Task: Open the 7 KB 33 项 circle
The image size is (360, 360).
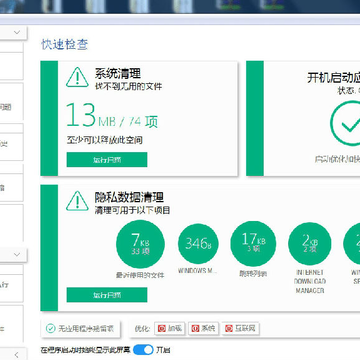Action: pos(140,244)
